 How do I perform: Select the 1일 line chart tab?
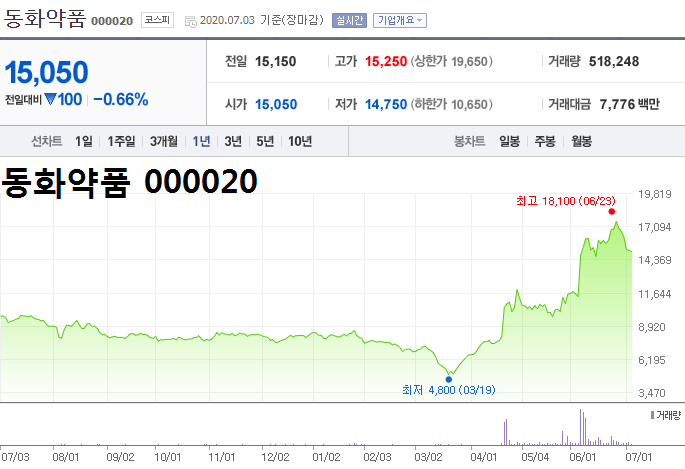[x=83, y=141]
